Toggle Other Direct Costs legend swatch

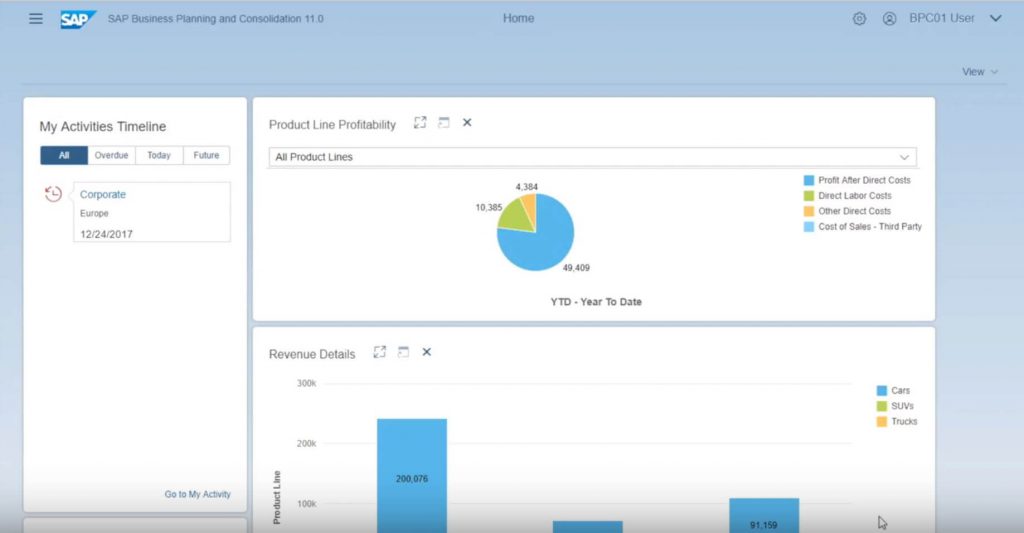[x=808, y=211]
